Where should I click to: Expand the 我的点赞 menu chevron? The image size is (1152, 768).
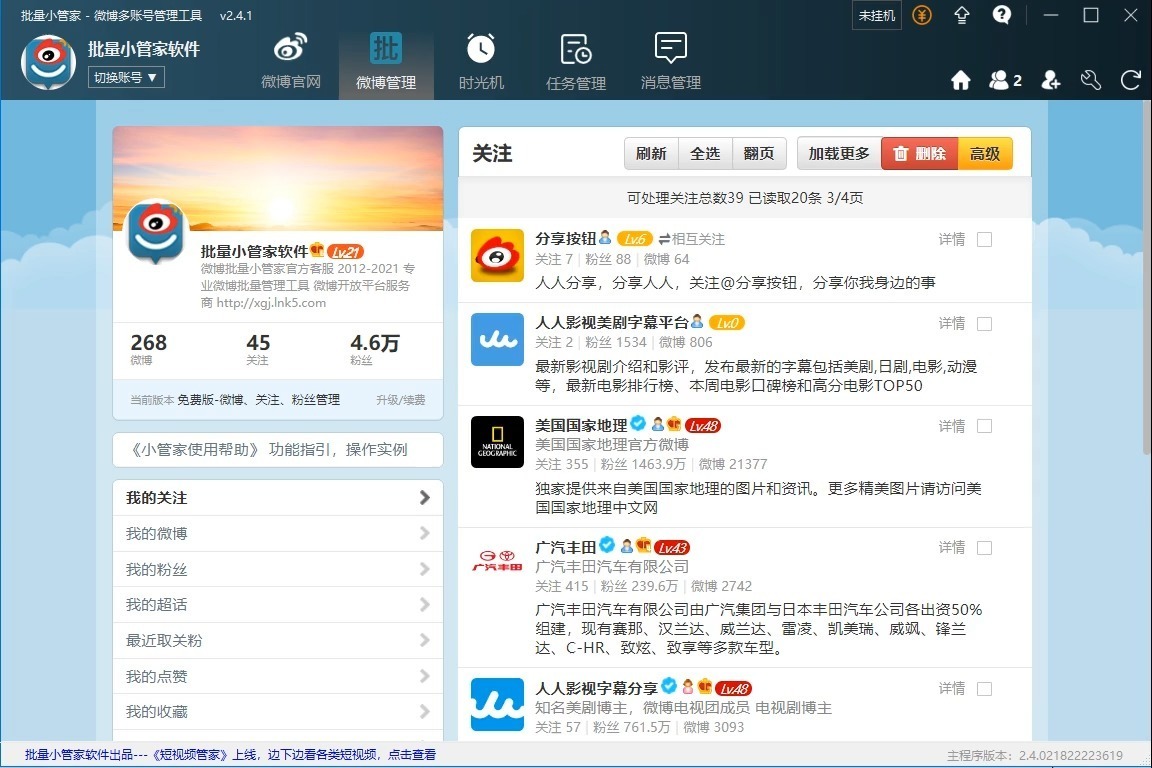tap(425, 676)
